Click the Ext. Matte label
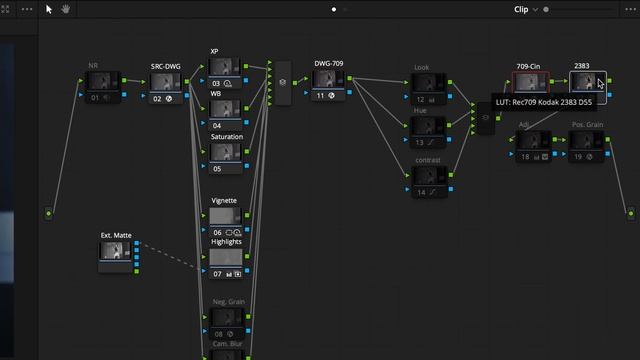640x360 pixels. click(x=116, y=235)
